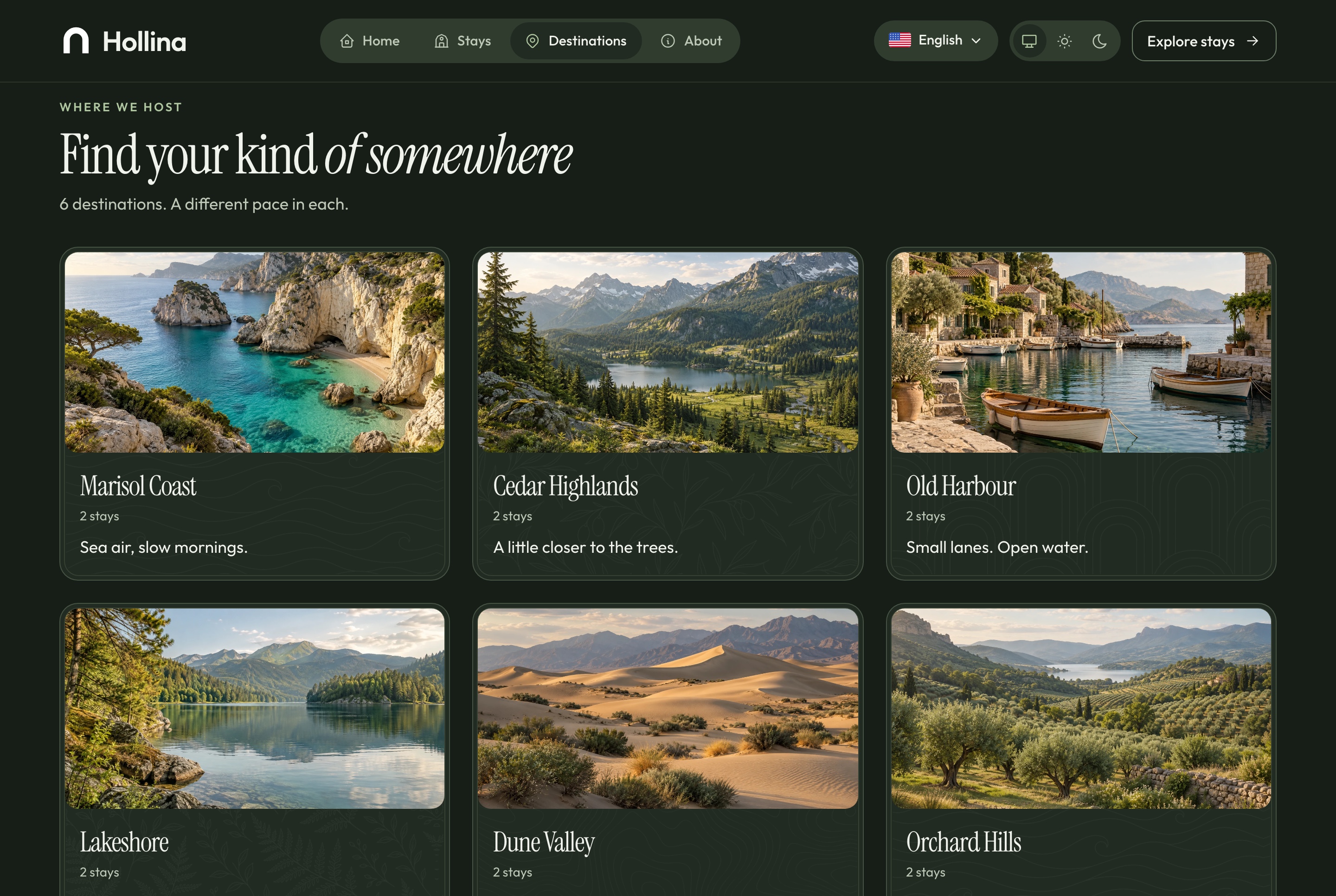The image size is (1336, 896).
Task: Click the arrow icon in Explore stays
Action: (1252, 41)
